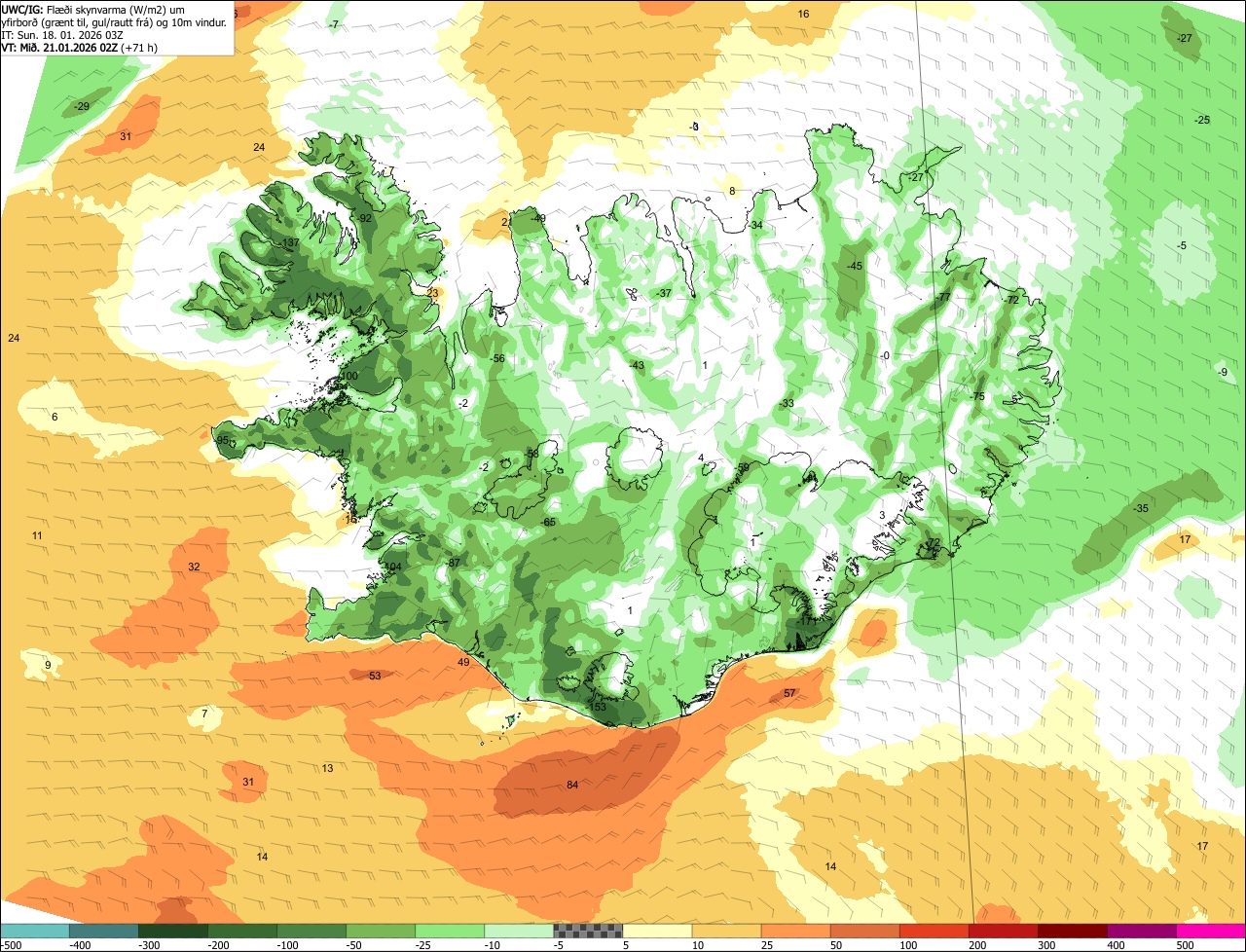
Task: Click the '-77' value in east Iceland
Action: coord(942,297)
